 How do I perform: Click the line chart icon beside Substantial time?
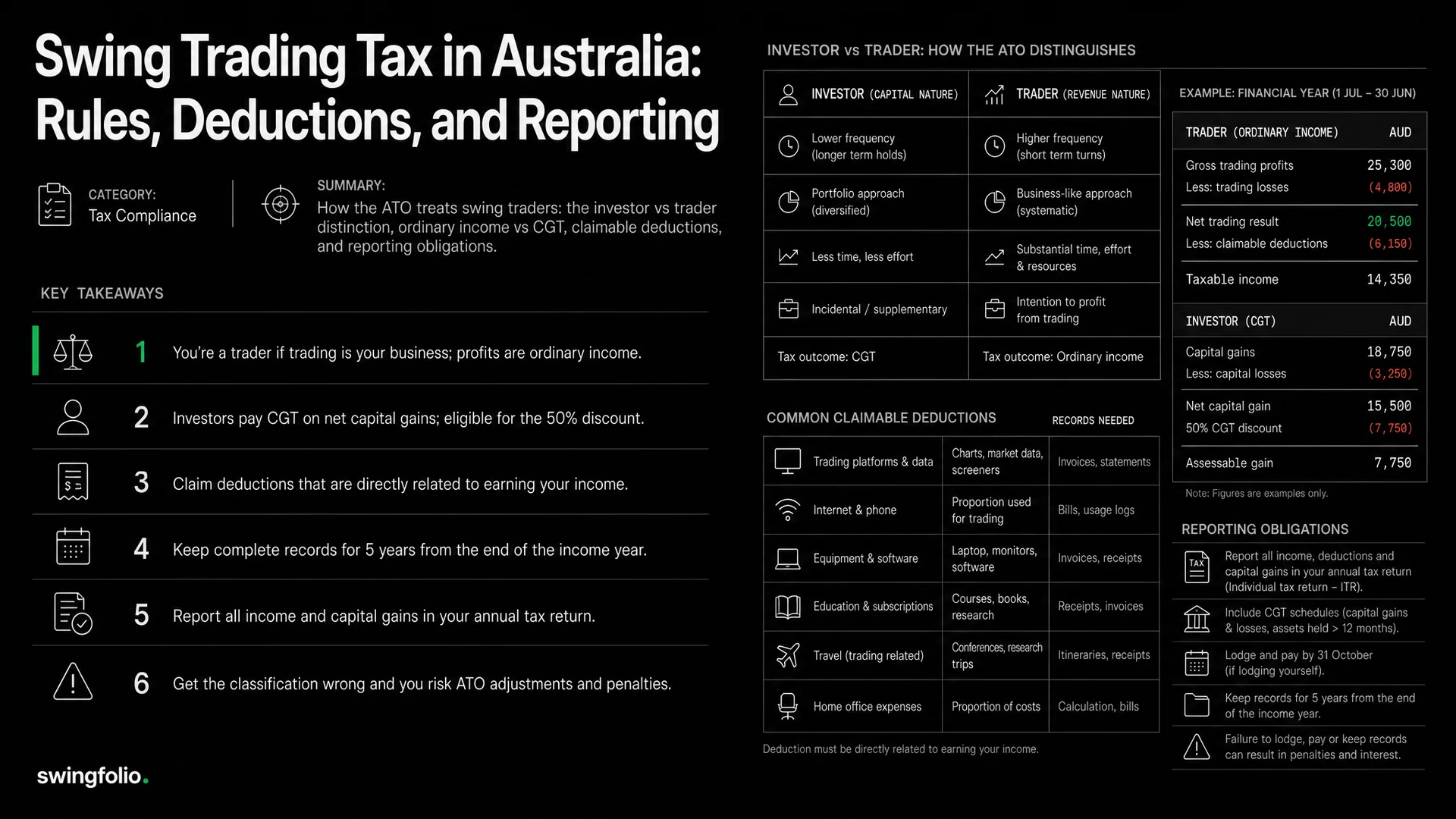pos(994,256)
